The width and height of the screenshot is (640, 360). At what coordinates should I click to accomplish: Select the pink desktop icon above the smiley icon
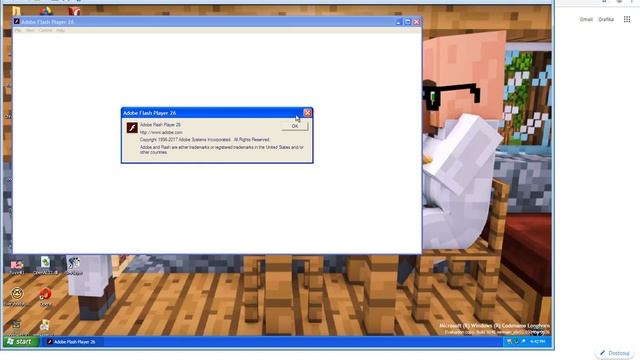pos(17,266)
